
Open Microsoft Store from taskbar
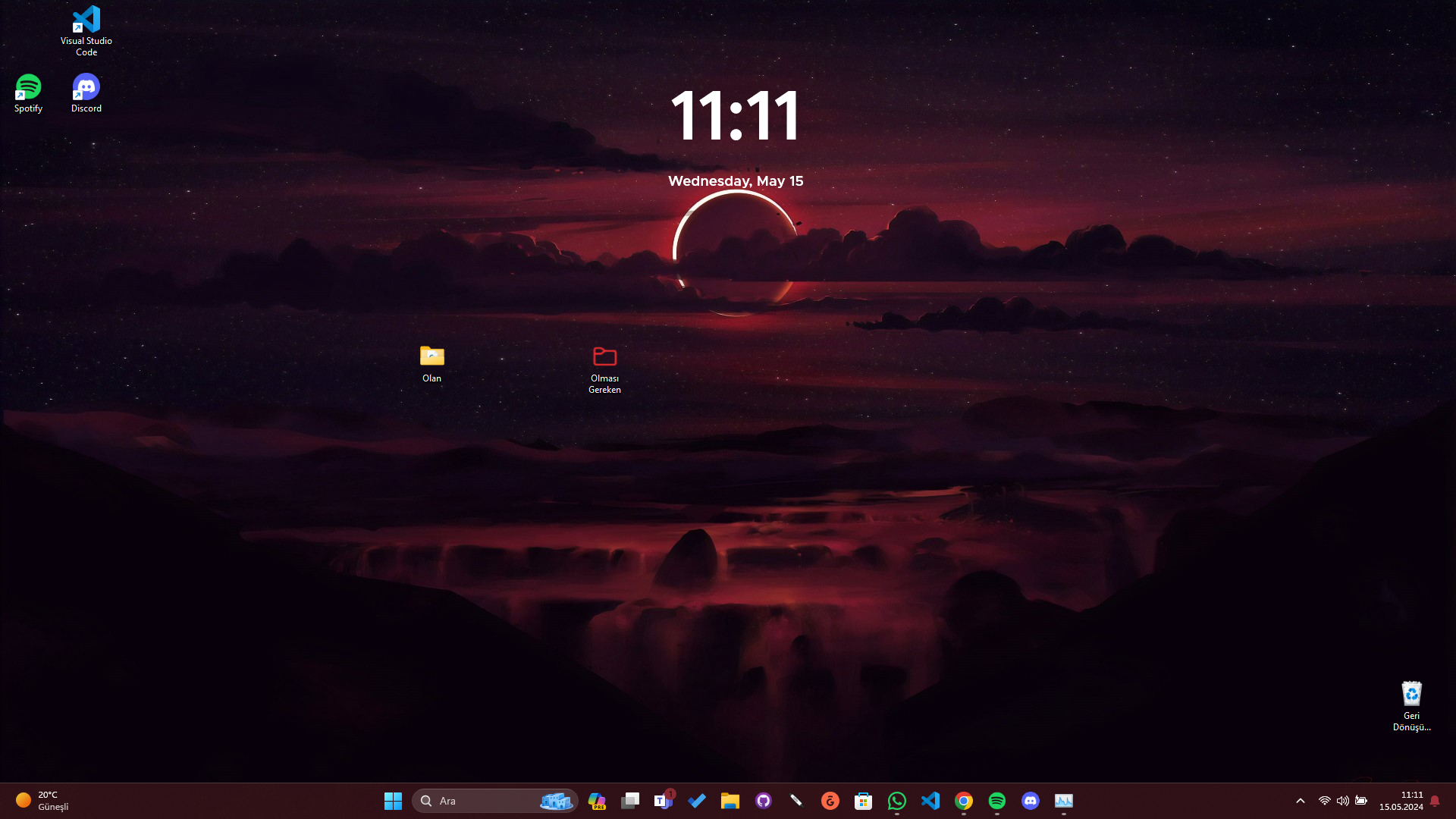[x=864, y=801]
